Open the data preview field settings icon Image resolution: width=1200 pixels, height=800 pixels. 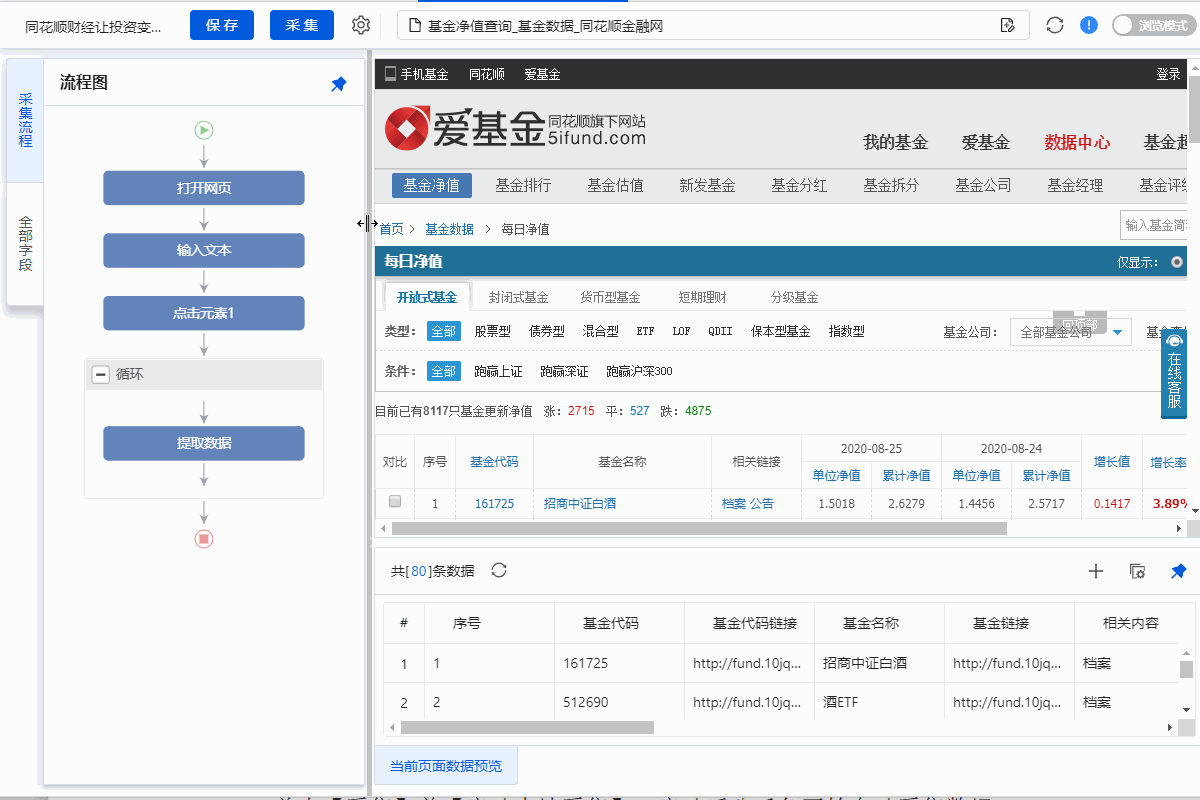tap(1137, 571)
